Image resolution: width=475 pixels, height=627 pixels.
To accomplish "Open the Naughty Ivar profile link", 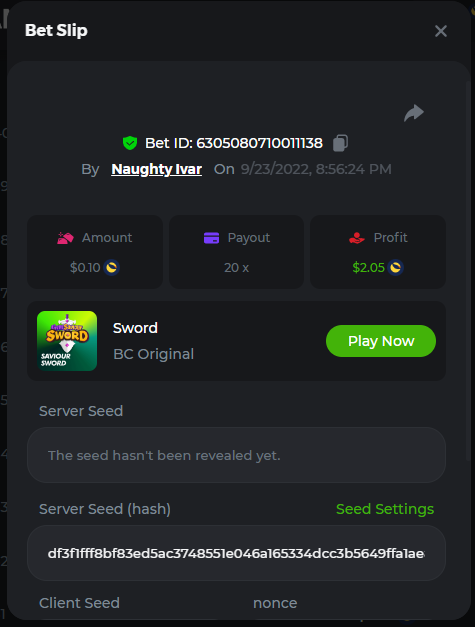I will click(x=156, y=169).
